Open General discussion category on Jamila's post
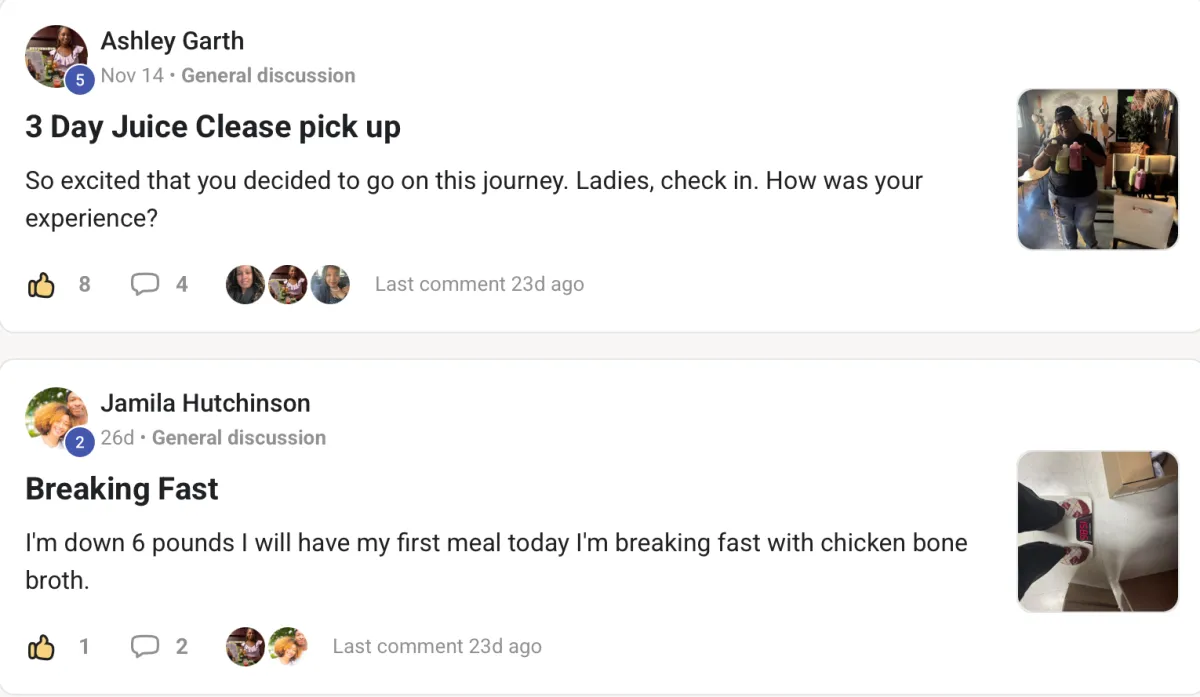Screen dimensions: 1200x697 [x=239, y=437]
